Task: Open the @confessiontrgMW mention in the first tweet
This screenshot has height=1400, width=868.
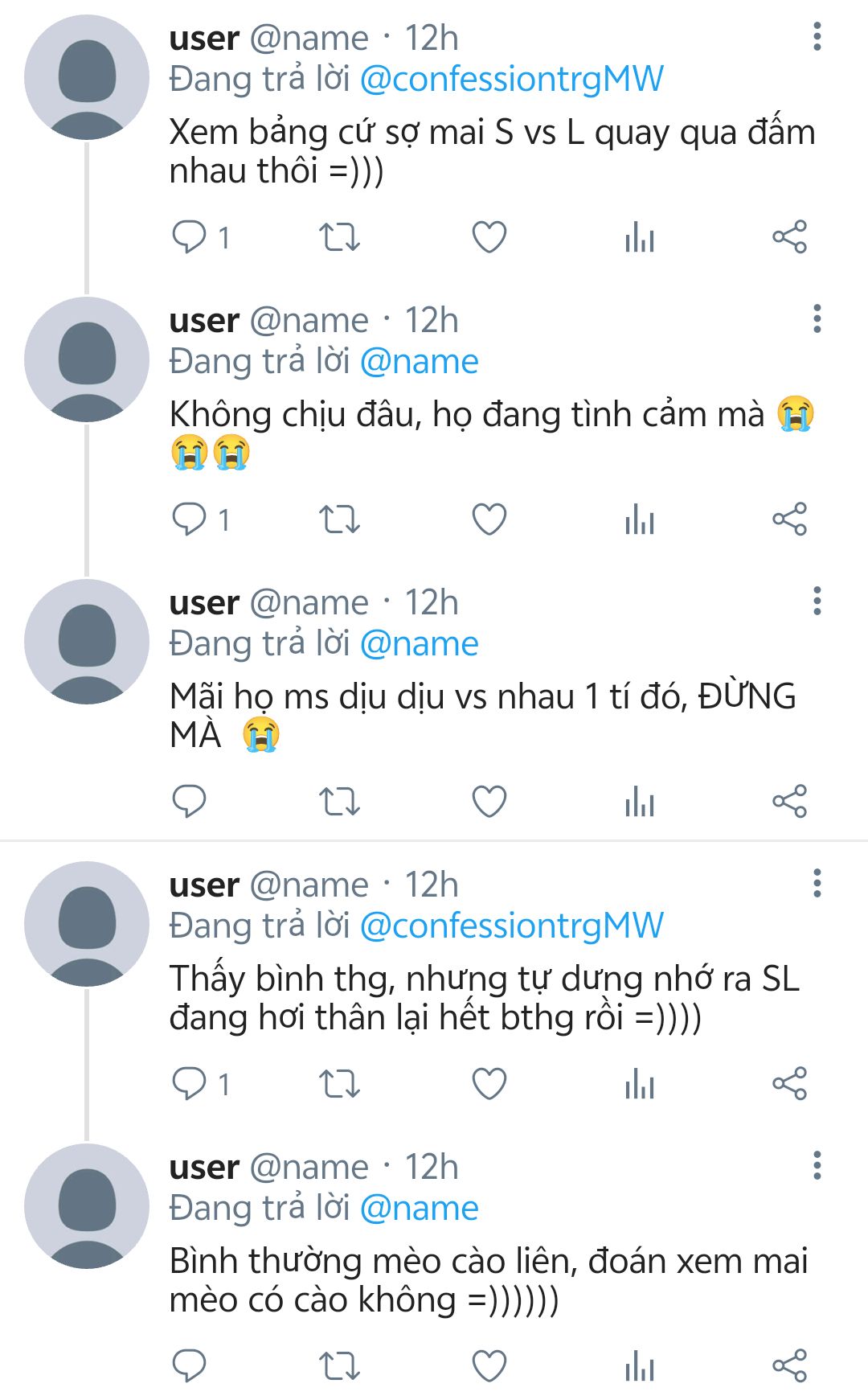Action: tap(511, 79)
